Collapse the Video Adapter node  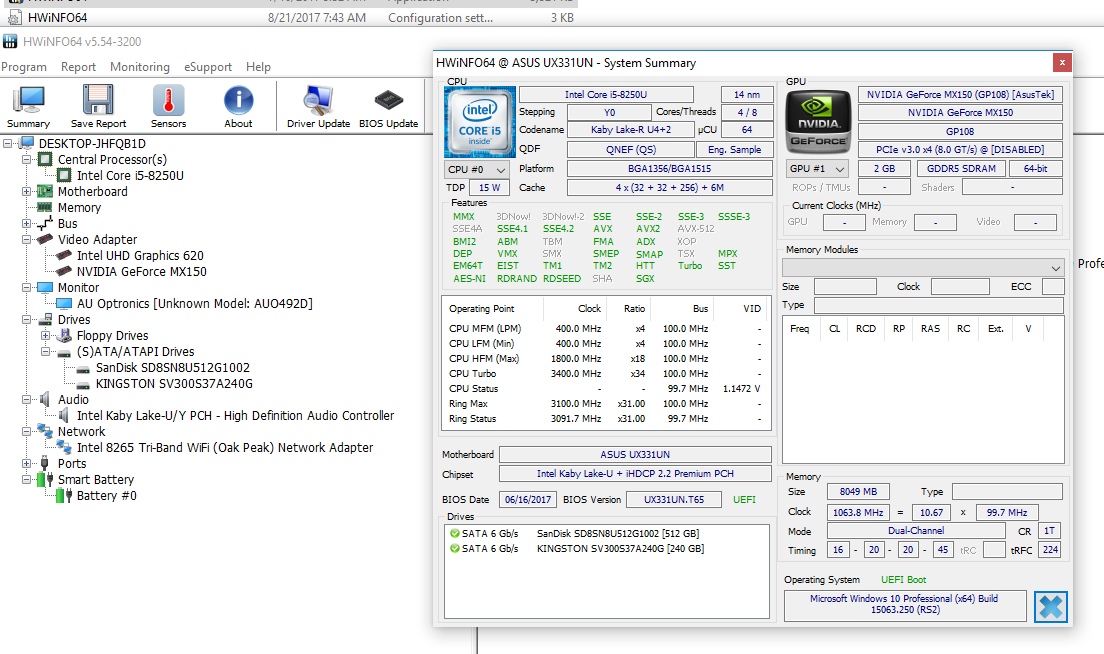(27, 239)
